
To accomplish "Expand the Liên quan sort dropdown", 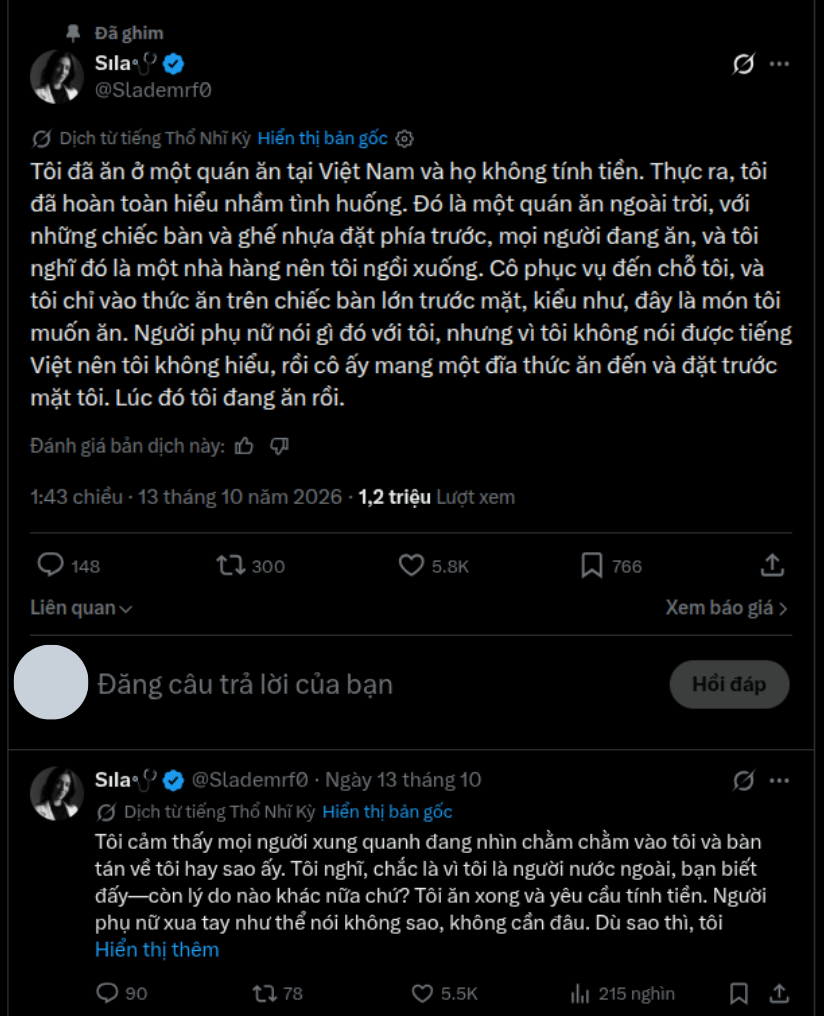I will (81, 608).
